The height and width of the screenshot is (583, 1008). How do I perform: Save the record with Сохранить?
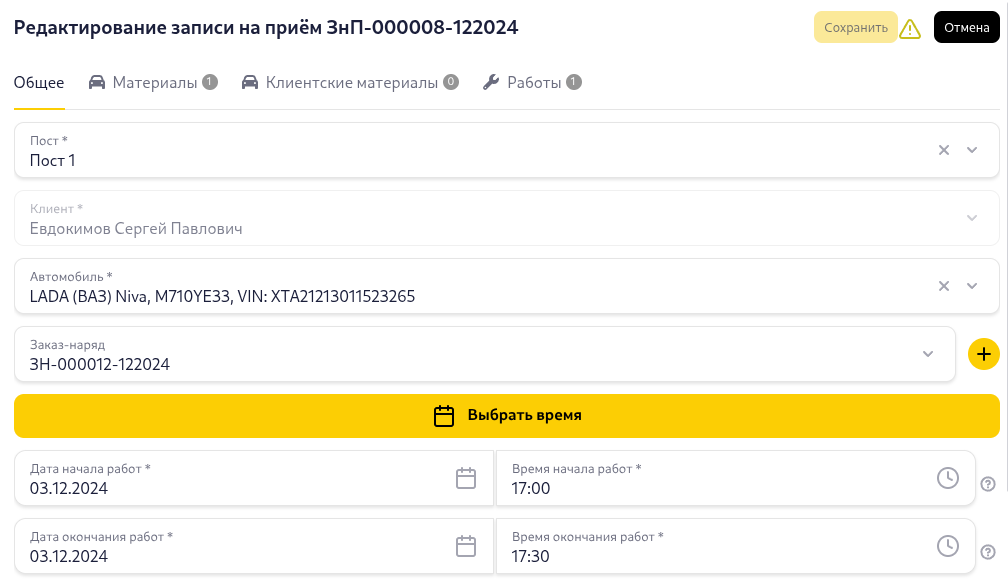point(855,28)
